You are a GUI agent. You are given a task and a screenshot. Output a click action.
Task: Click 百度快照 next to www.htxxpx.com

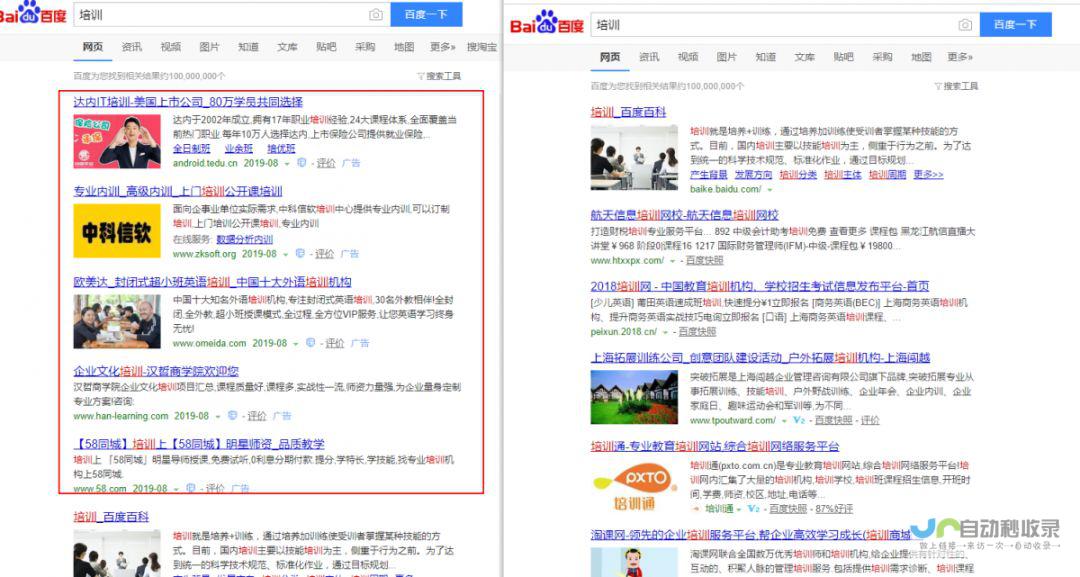click(x=704, y=261)
